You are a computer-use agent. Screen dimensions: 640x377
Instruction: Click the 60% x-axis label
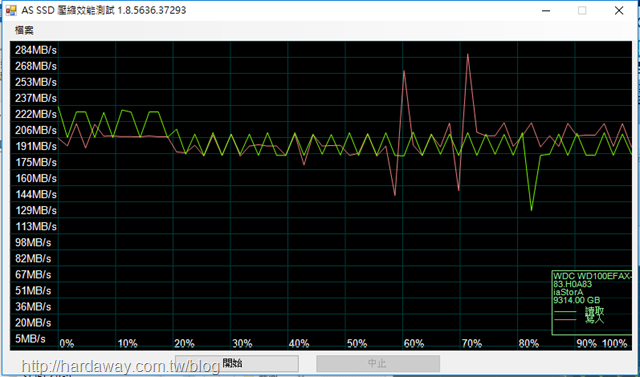coord(414,344)
